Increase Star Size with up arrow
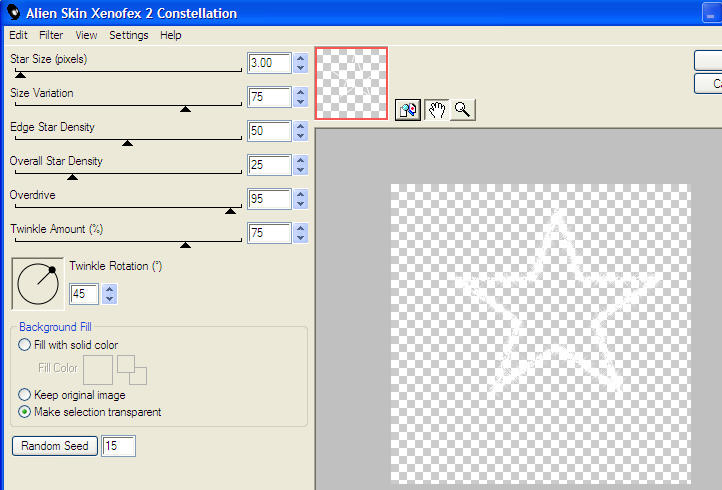Viewport: 722px width, 490px height. [301, 58]
